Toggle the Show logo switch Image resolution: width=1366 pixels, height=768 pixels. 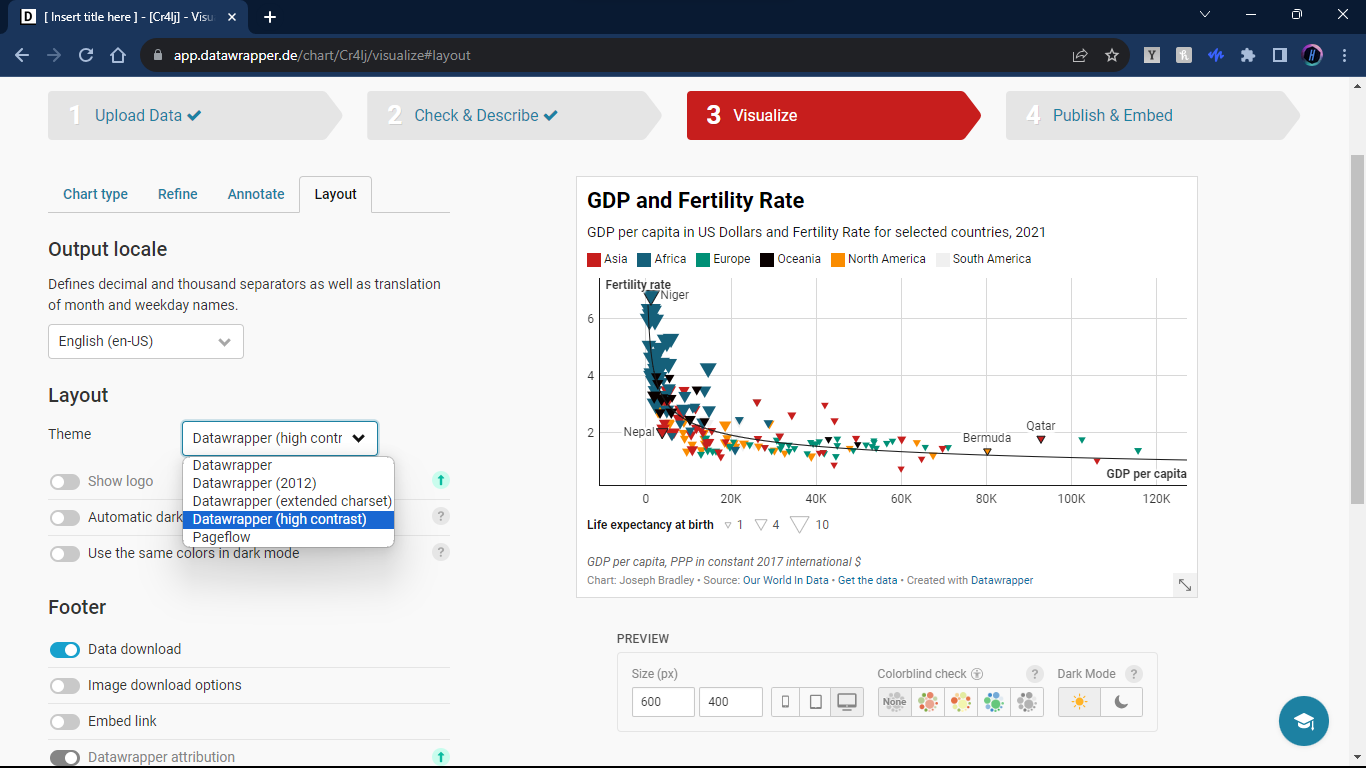[x=65, y=482]
